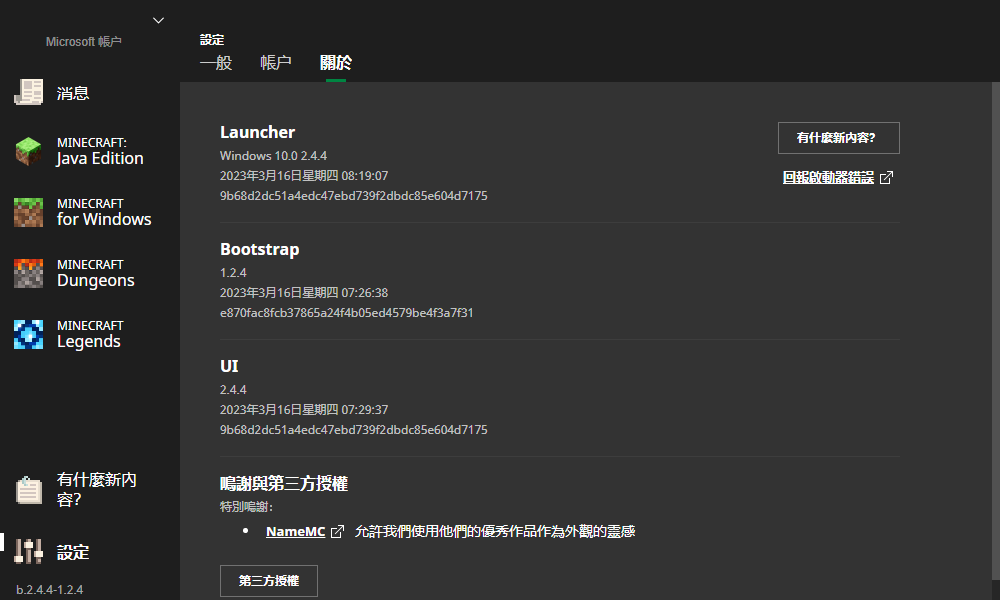The image size is (1000, 600).
Task: Click the Bootstrap hash e870fac8fcb... text
Action: [346, 313]
